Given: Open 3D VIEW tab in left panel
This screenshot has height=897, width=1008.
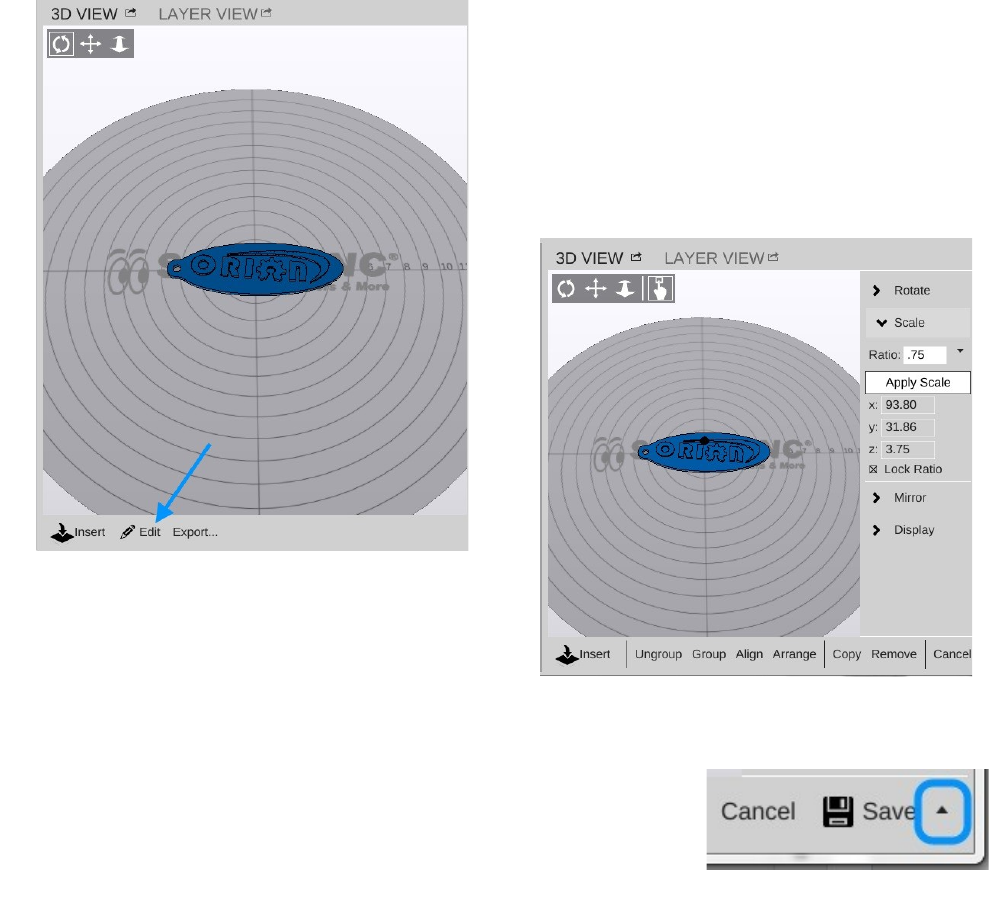Looking at the screenshot, I should click(x=84, y=14).
